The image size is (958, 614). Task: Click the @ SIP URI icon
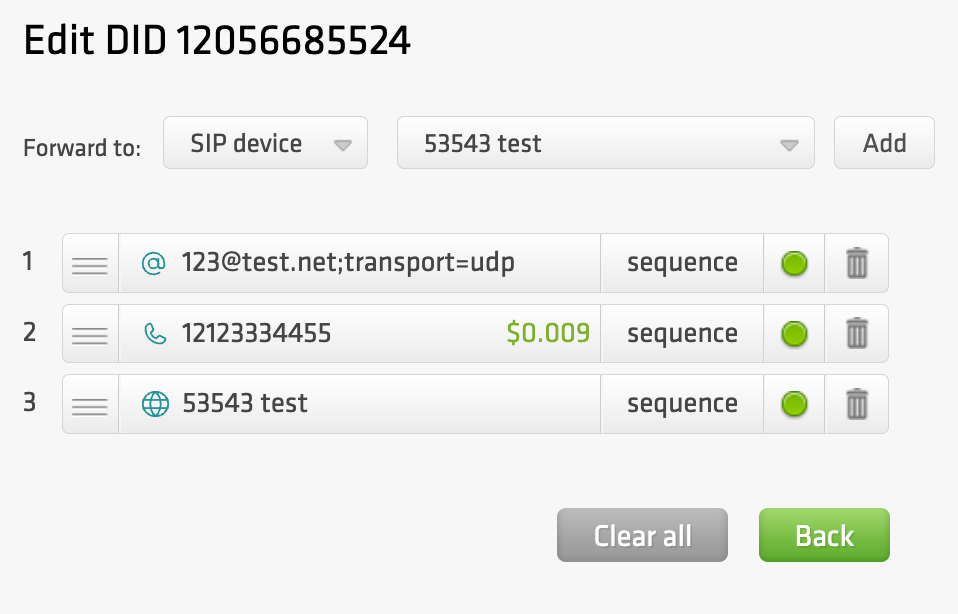(153, 264)
